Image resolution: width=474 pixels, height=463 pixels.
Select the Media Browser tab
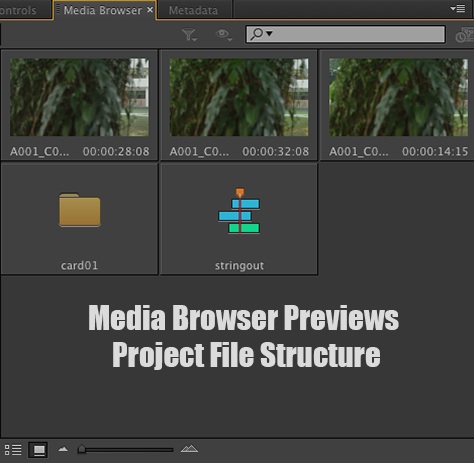103,10
